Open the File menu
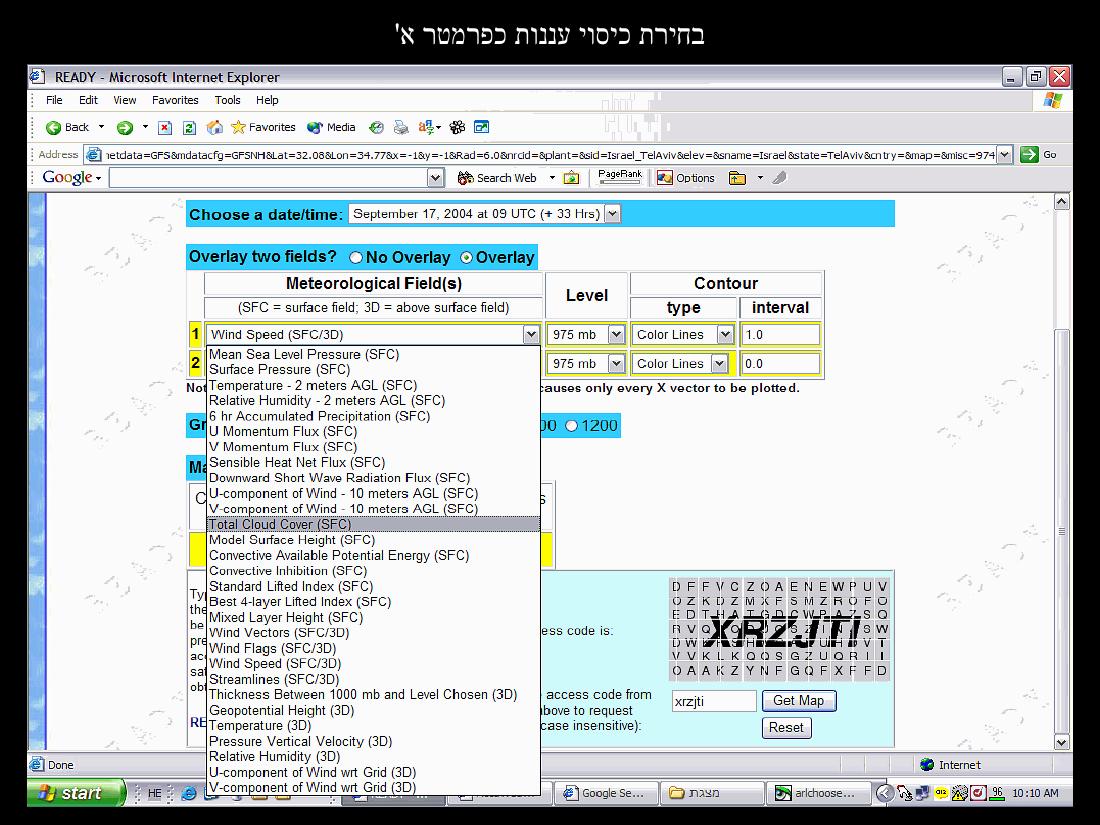The image size is (1100, 825). tap(54, 100)
